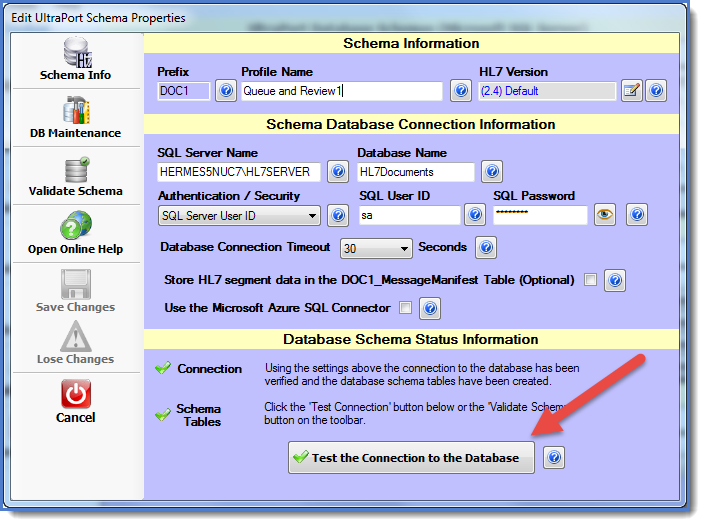Enable Use the Microsoft Azure SQL Connector
Screen dimensions: 705x526
405,308
